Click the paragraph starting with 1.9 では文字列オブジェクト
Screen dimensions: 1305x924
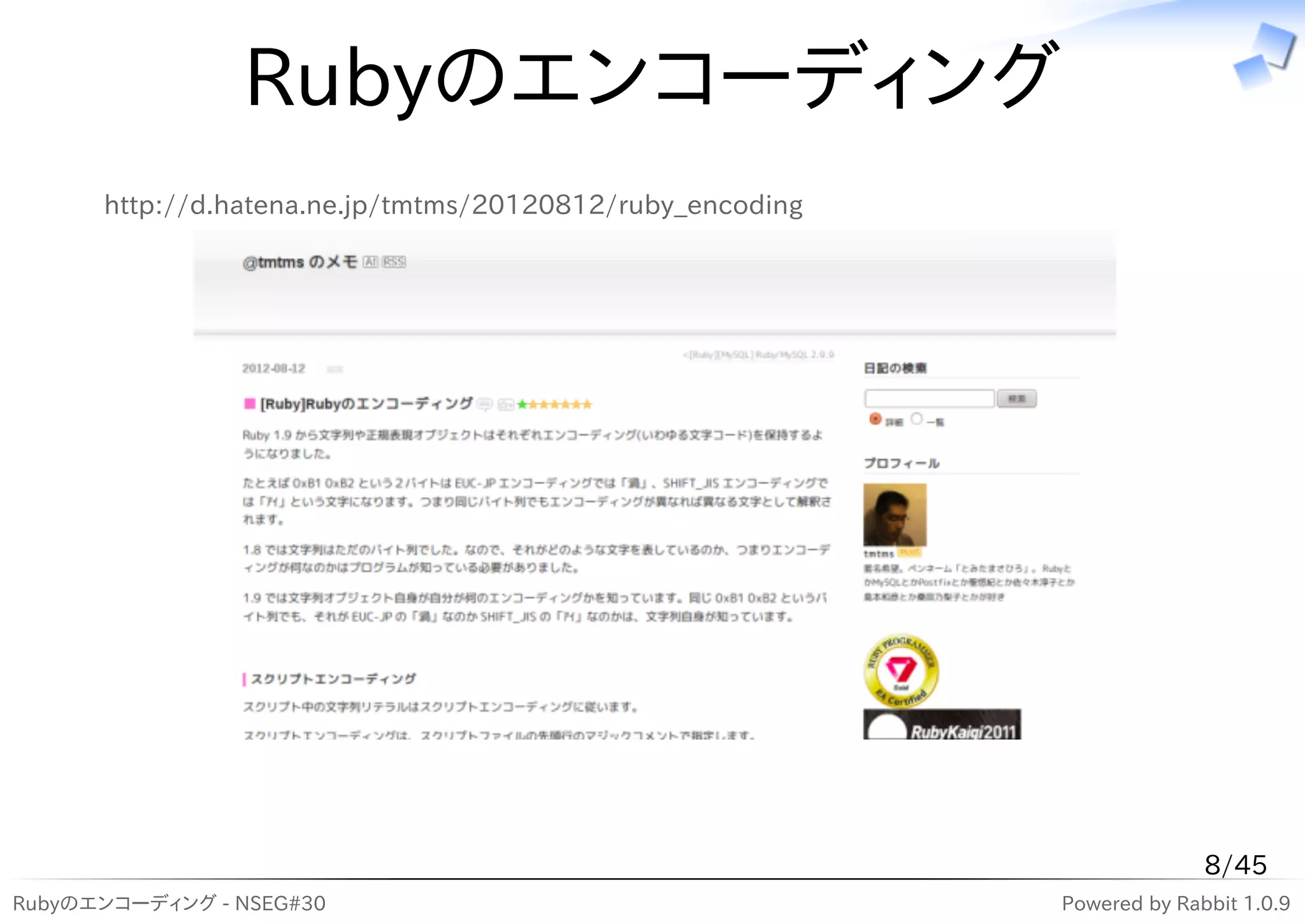click(x=535, y=607)
